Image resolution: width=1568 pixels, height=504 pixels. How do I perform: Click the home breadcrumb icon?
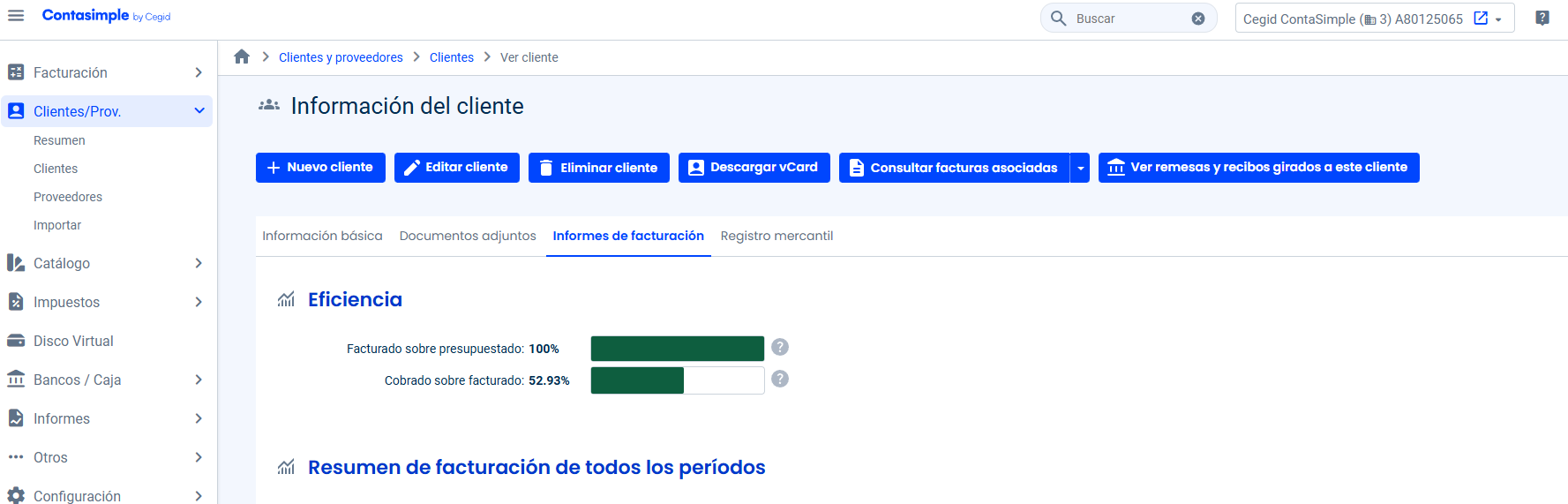pyautogui.click(x=242, y=57)
